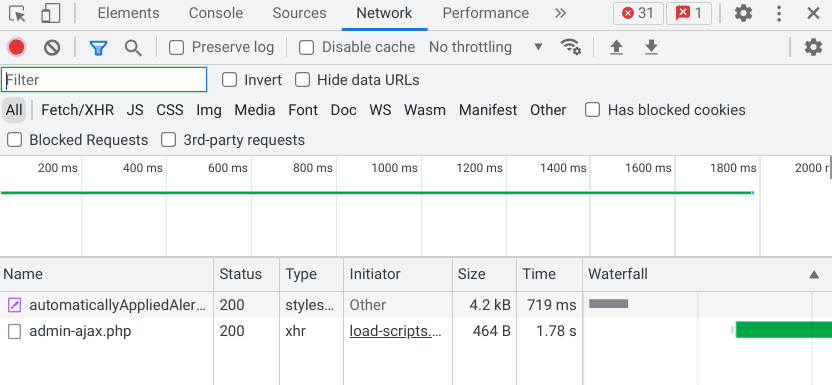832x385 pixels.
Task: Close the DevTools panel
Action: click(813, 13)
